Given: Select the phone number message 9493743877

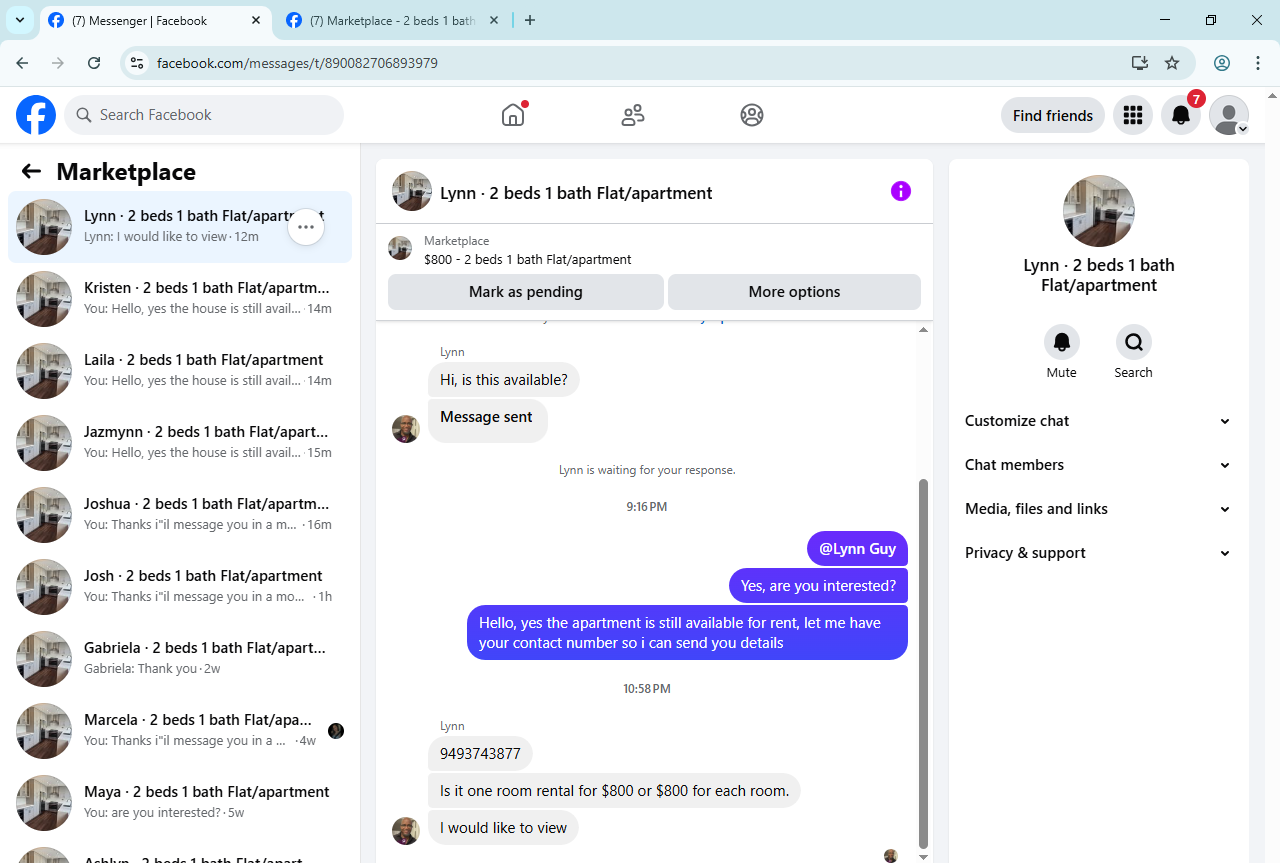Looking at the screenshot, I should tap(480, 754).
